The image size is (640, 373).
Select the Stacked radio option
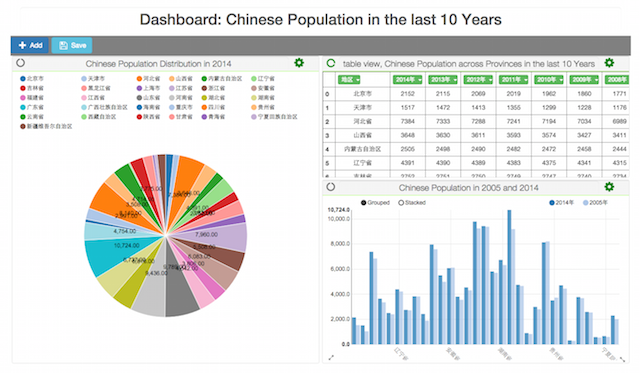tap(401, 202)
